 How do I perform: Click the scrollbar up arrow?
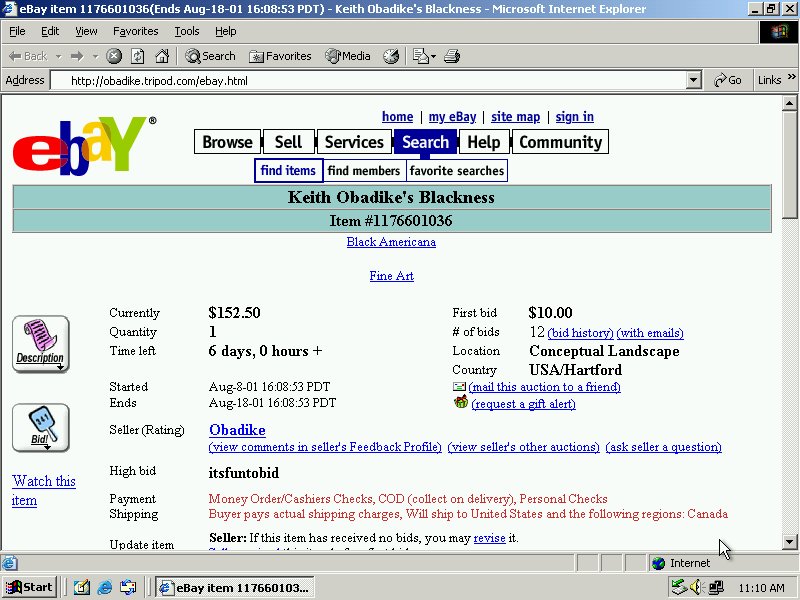[789, 104]
